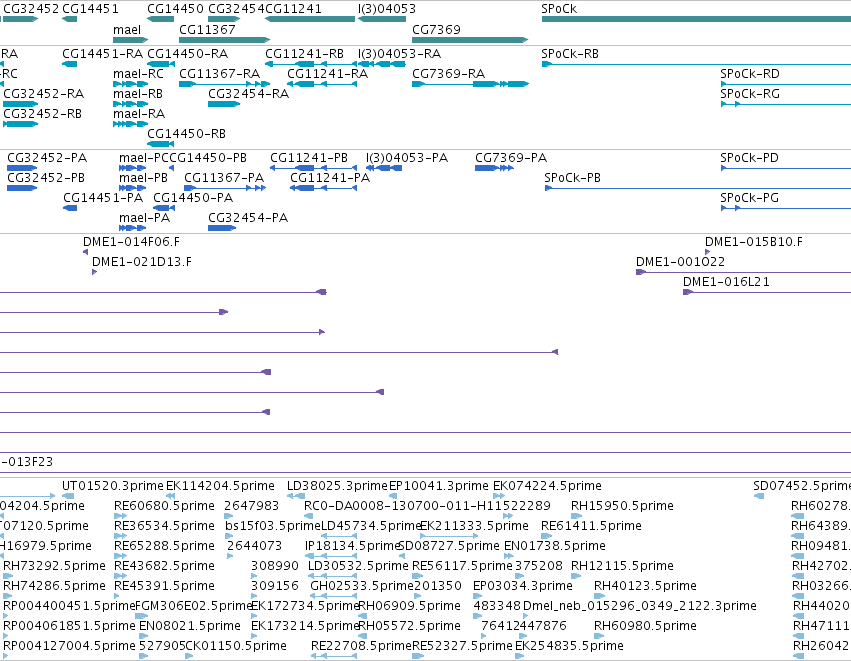Select the SPoCk-PG protein label
This screenshot has width=851, height=661.
coord(750,198)
